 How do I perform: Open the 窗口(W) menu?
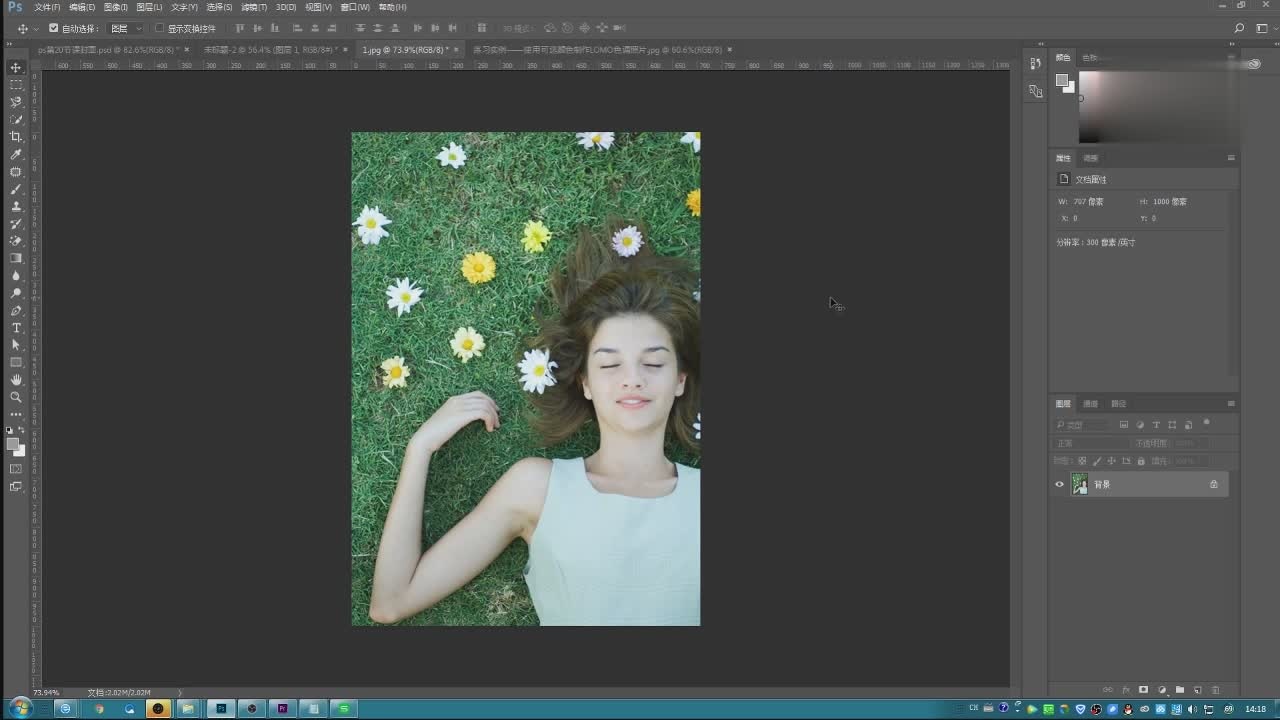(355, 7)
